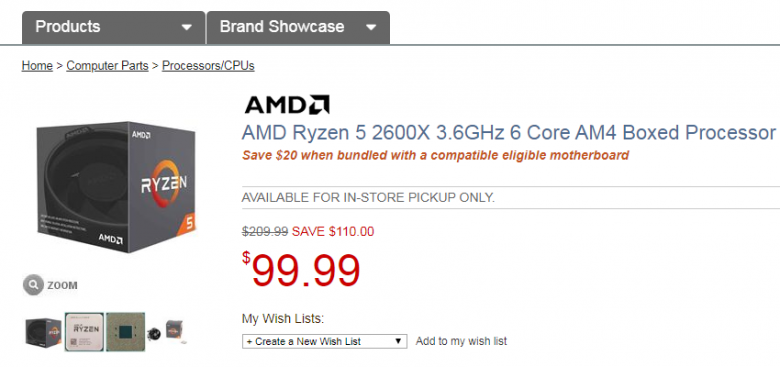The image size is (780, 367).
Task: Click the Save $20 bundle offer text
Action: click(435, 155)
